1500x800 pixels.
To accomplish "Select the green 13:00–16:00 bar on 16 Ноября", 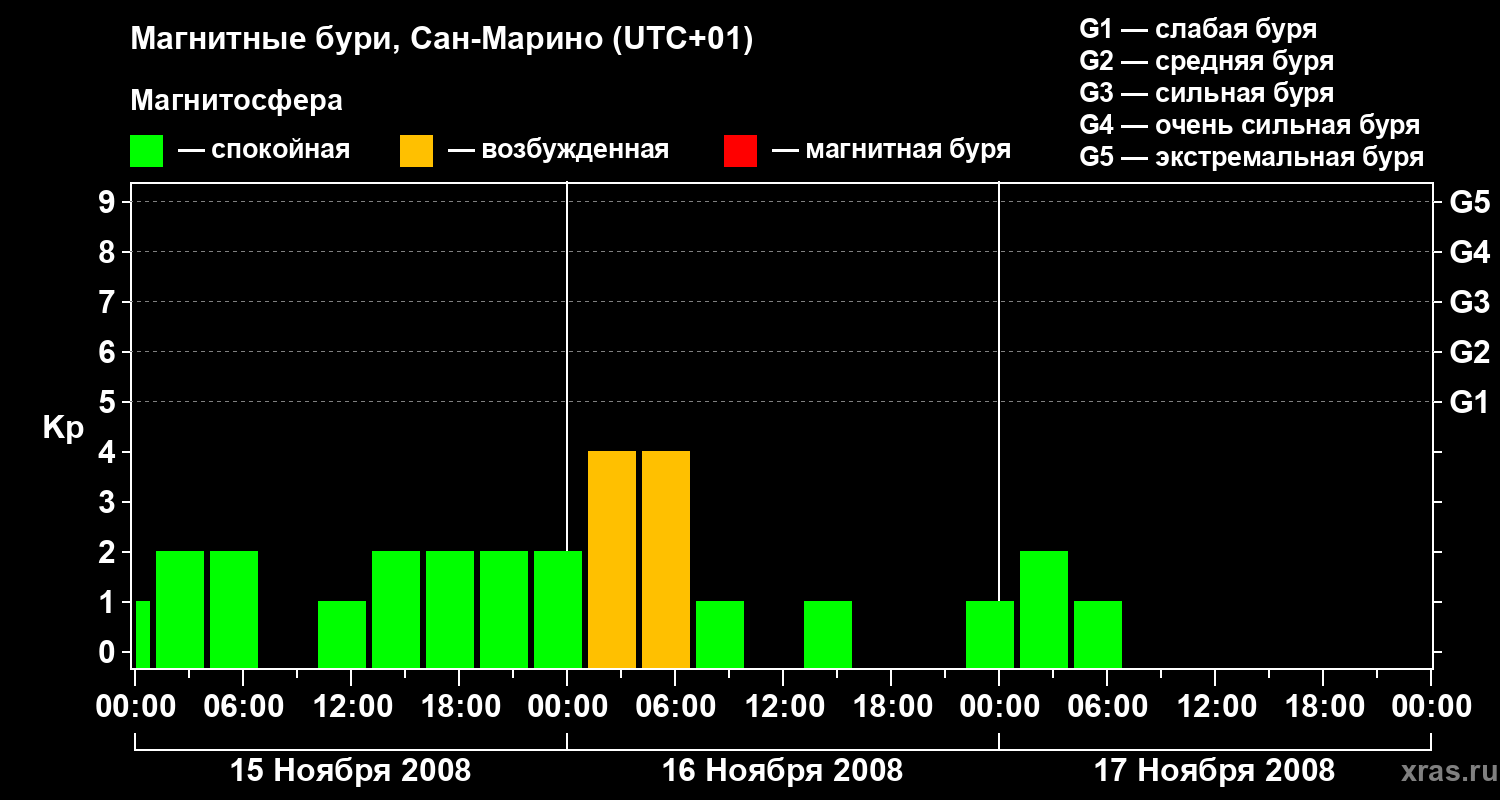I will pyautogui.click(x=828, y=634).
